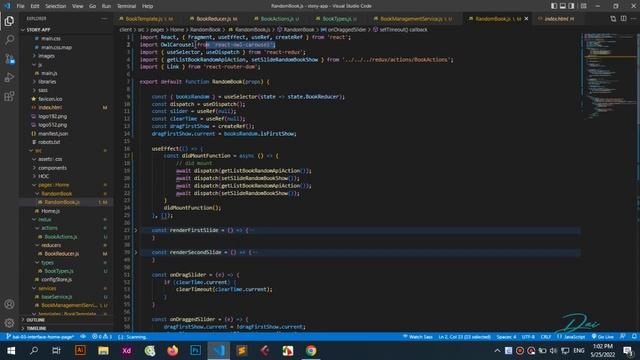The width and height of the screenshot is (640, 360).
Task: Open Adobe Illustrator from the taskbar
Action: 80,351
